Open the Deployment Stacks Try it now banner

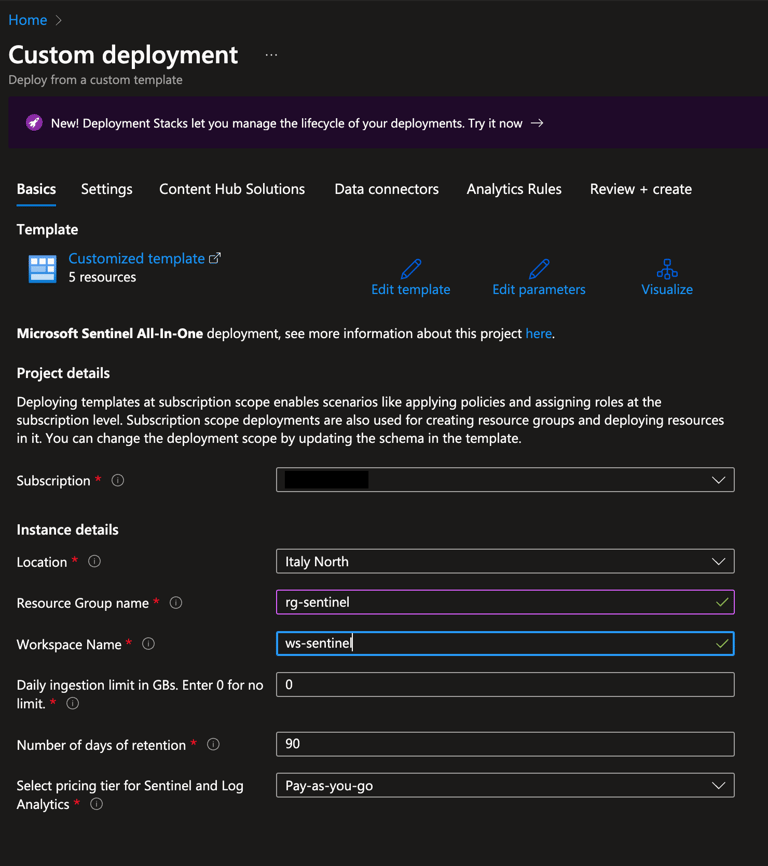[388, 123]
